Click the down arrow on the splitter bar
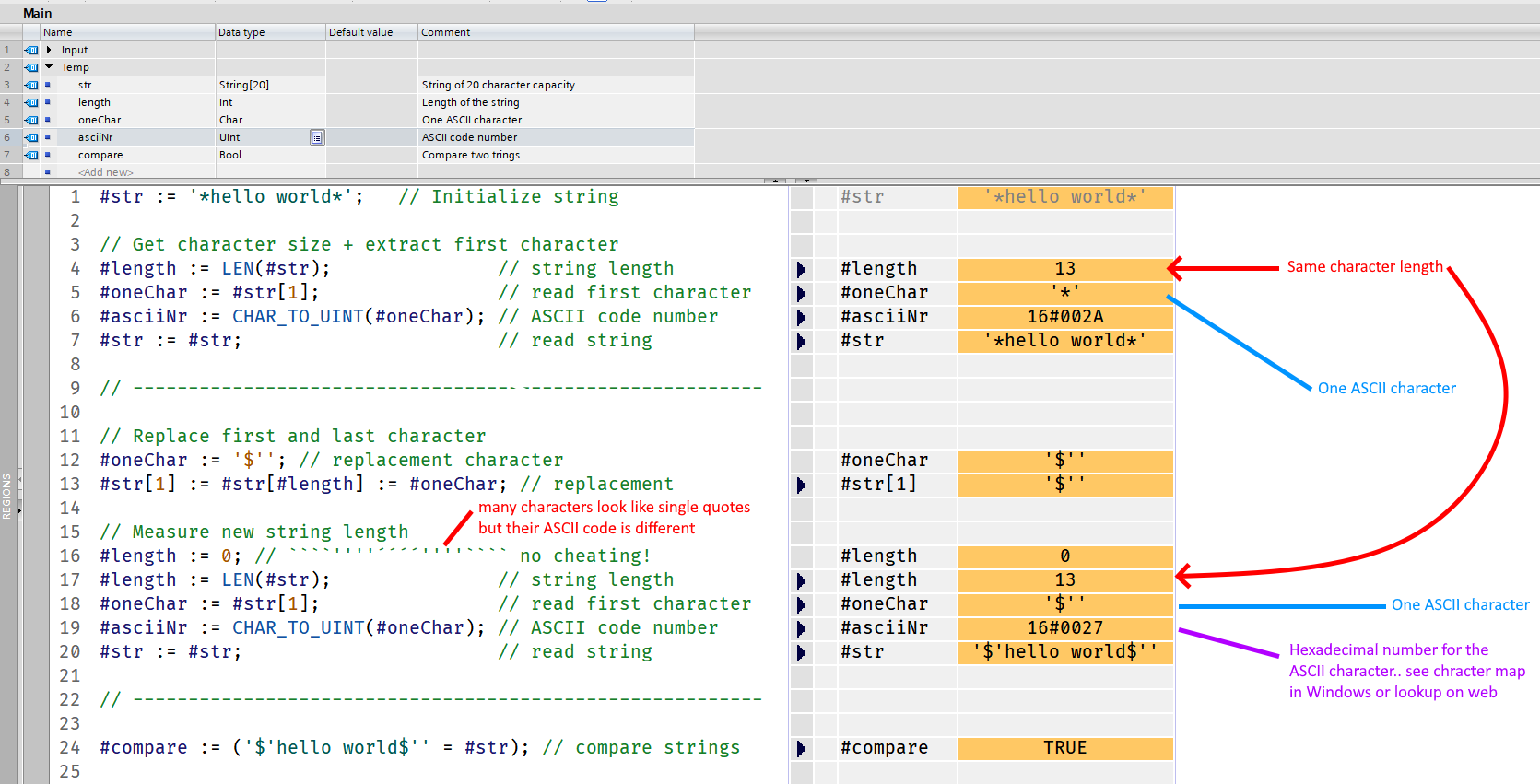Viewport: 1540px width, 784px height. pos(806,181)
